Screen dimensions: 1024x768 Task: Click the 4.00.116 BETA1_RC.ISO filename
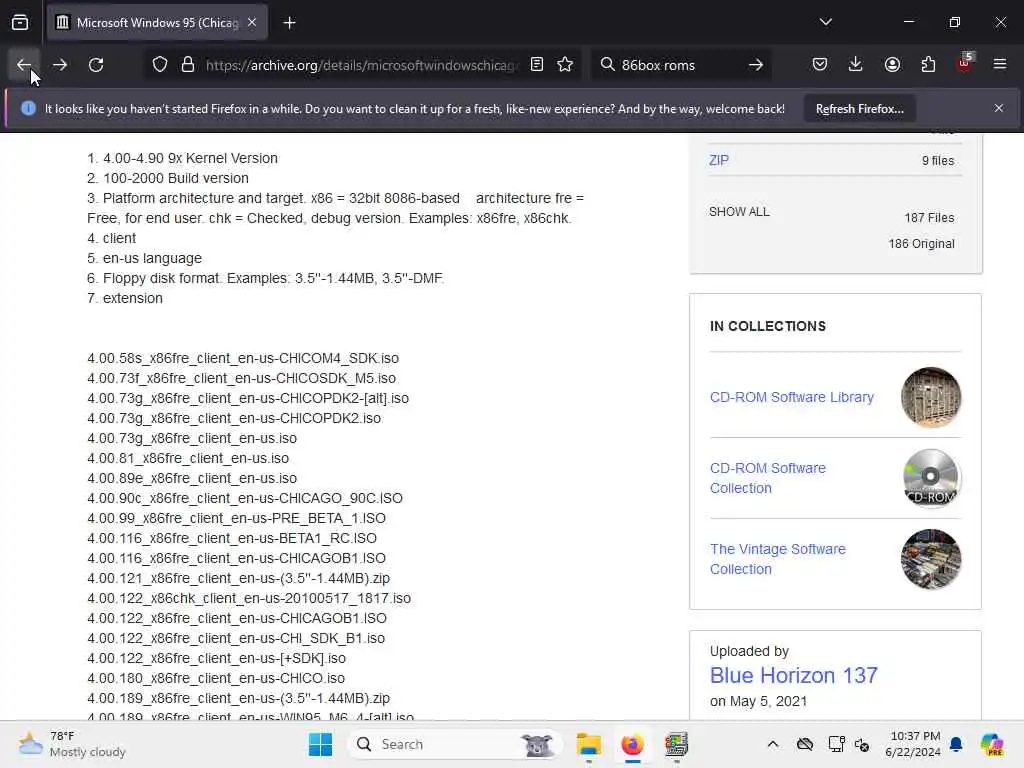coord(232,539)
